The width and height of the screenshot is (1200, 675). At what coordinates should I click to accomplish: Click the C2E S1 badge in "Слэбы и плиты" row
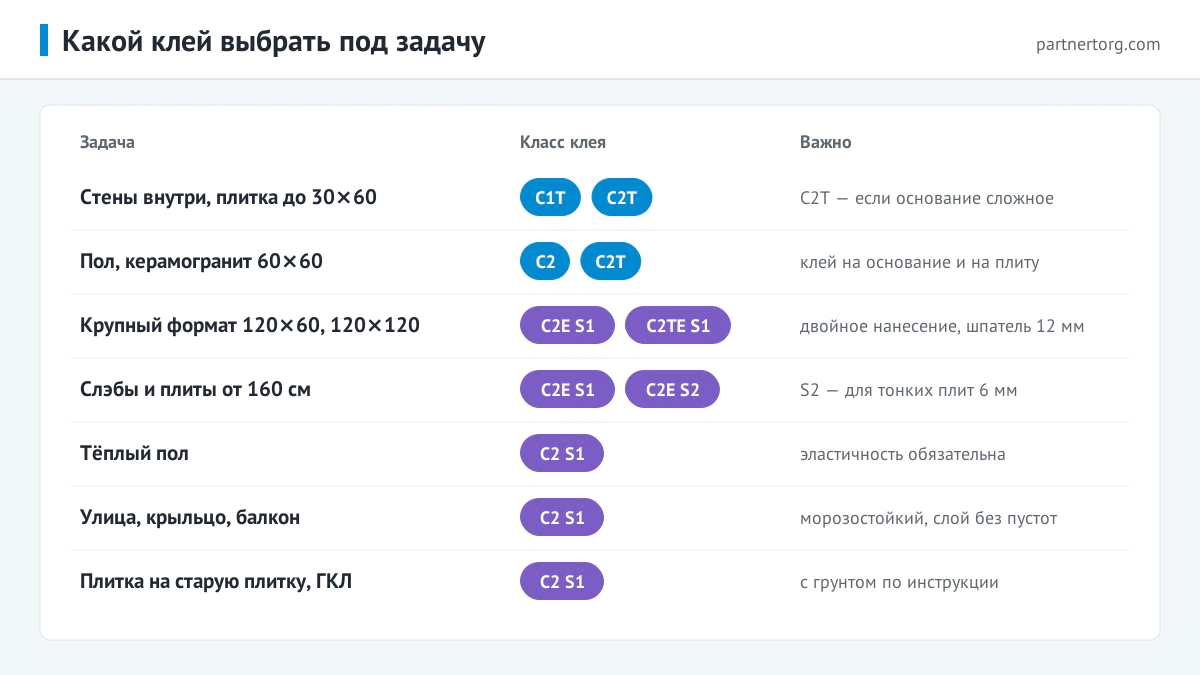tap(568, 390)
